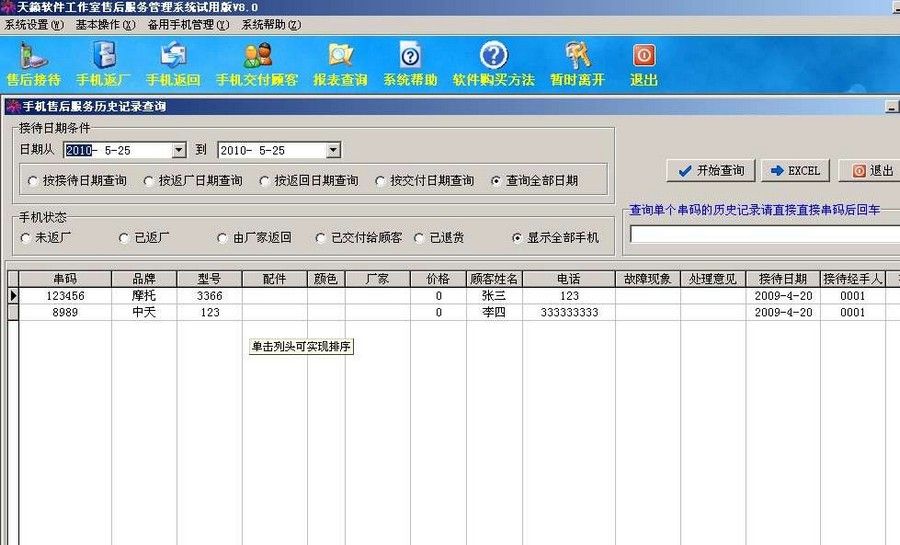Viewport: 900px width, 545px height.
Task: Select 按返厂日期查询 radio button
Action: coord(149,181)
